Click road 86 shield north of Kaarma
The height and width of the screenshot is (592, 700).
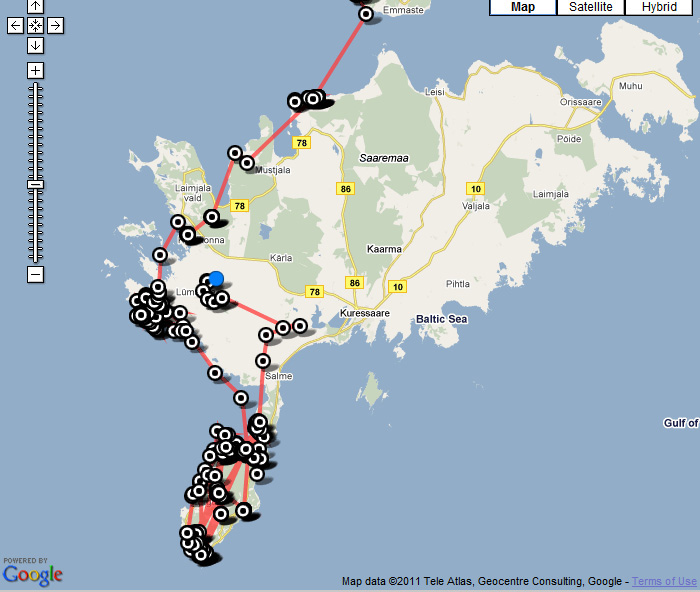(x=346, y=188)
